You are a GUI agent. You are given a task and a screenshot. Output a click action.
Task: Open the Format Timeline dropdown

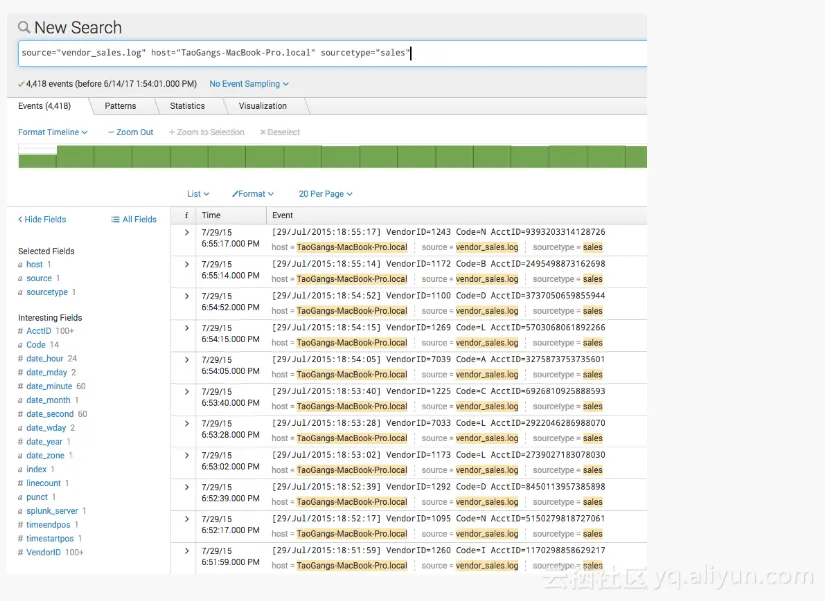click(x=52, y=132)
